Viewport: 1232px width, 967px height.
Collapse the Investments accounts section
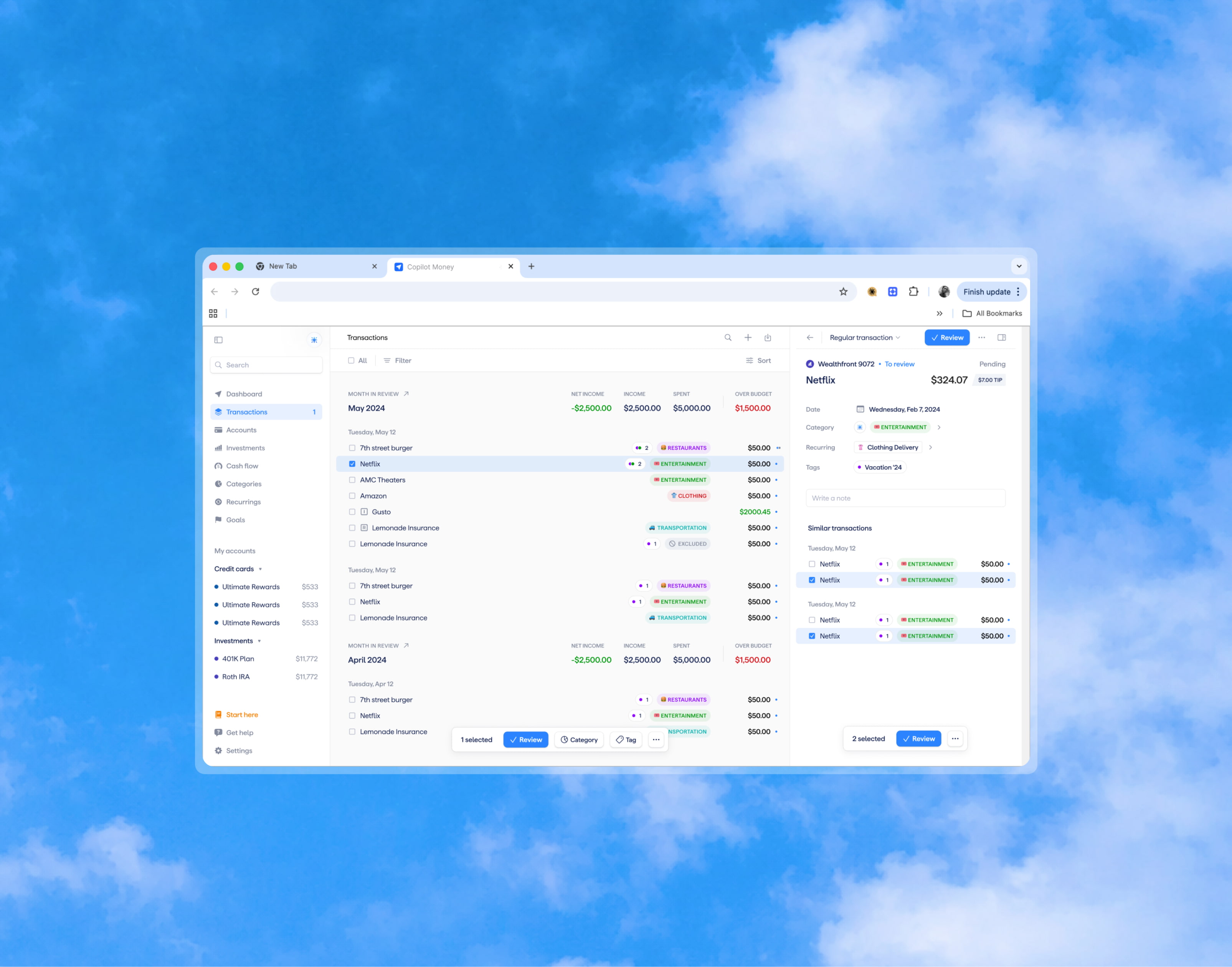click(x=259, y=641)
